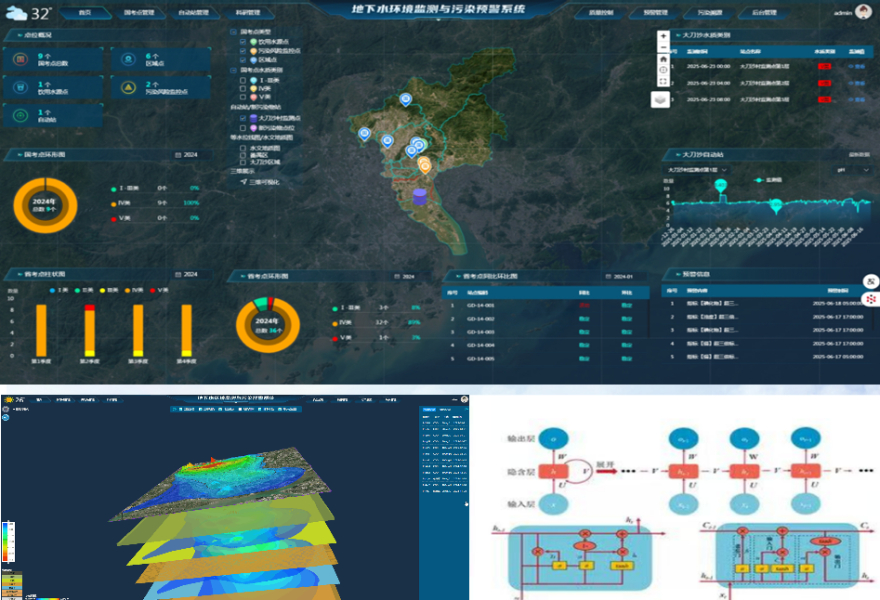Click the map zoom in plus button

(664, 36)
